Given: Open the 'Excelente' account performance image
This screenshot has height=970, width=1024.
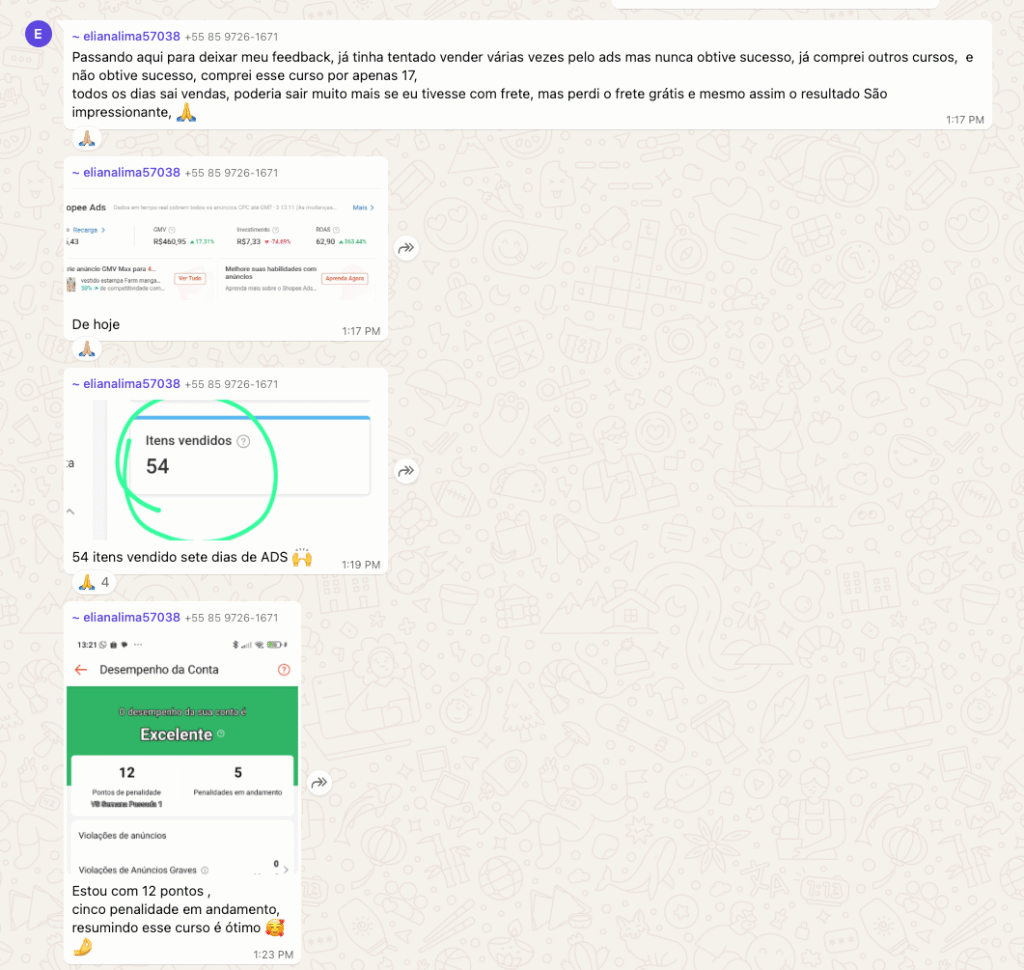Looking at the screenshot, I should click(182, 755).
